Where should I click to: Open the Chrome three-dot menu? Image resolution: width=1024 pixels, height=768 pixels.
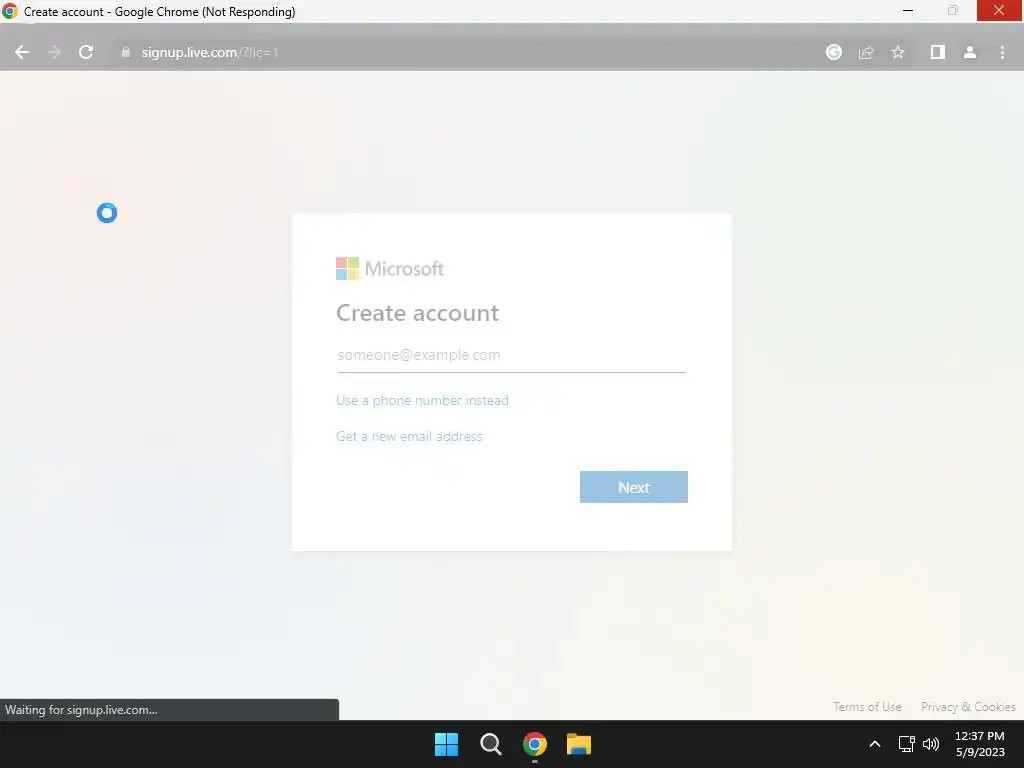coord(1002,52)
